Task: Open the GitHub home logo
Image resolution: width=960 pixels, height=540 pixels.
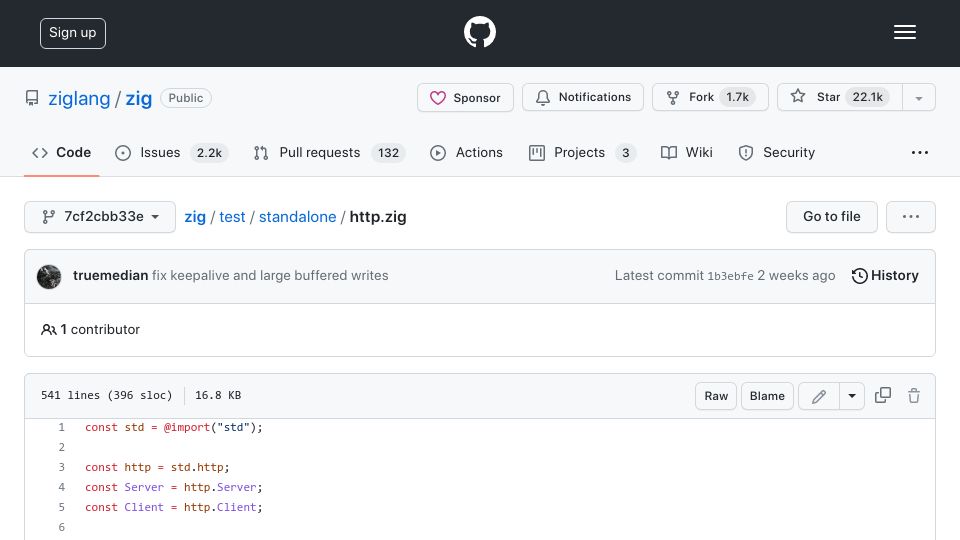Action: click(x=479, y=32)
